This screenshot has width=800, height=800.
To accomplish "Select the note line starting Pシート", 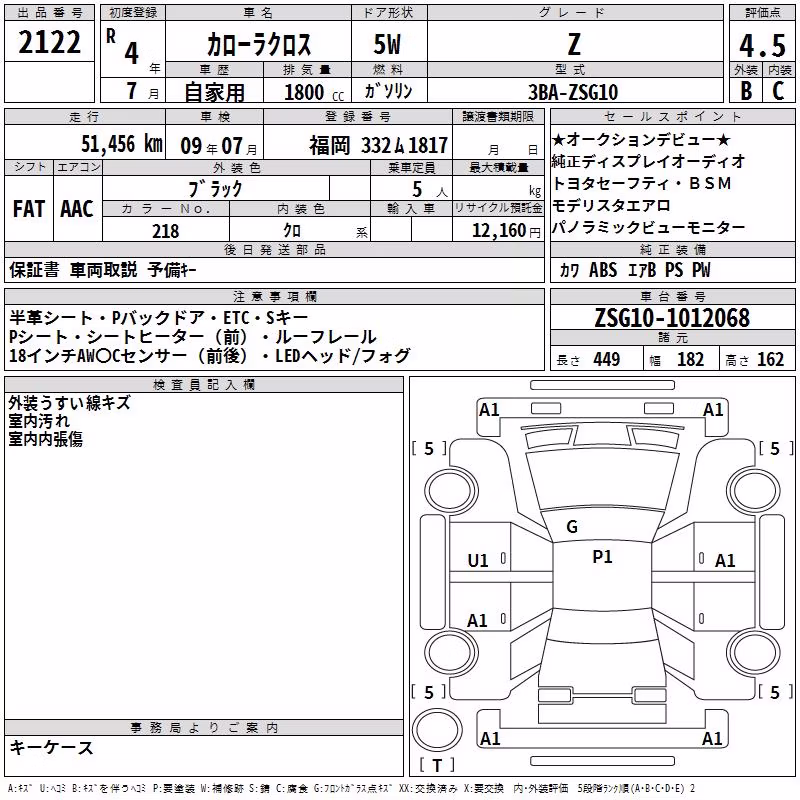I will pyautogui.click(x=192, y=337).
